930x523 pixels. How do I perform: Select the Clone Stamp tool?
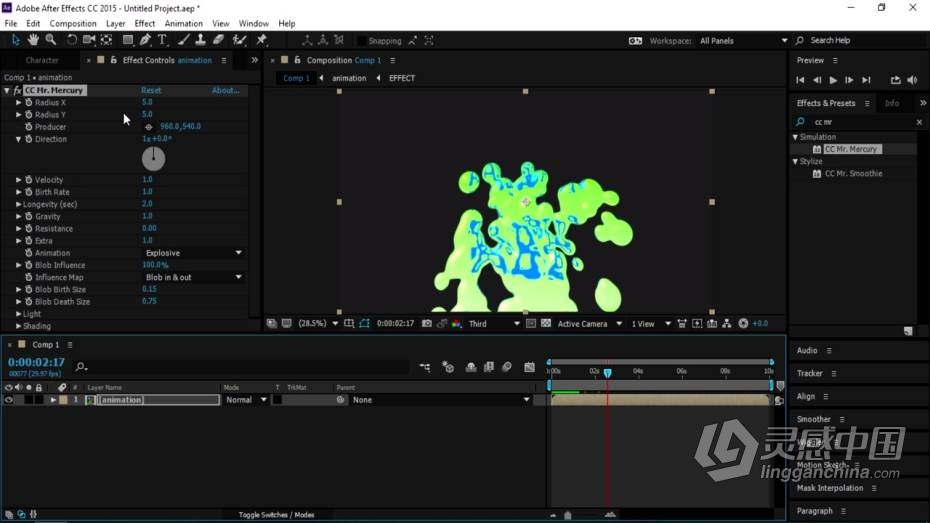[x=200, y=40]
